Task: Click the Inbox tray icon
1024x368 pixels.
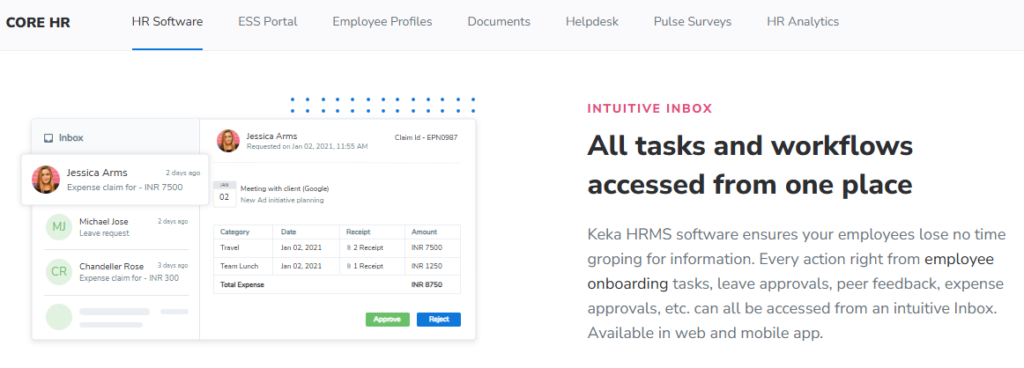Action: coord(48,138)
